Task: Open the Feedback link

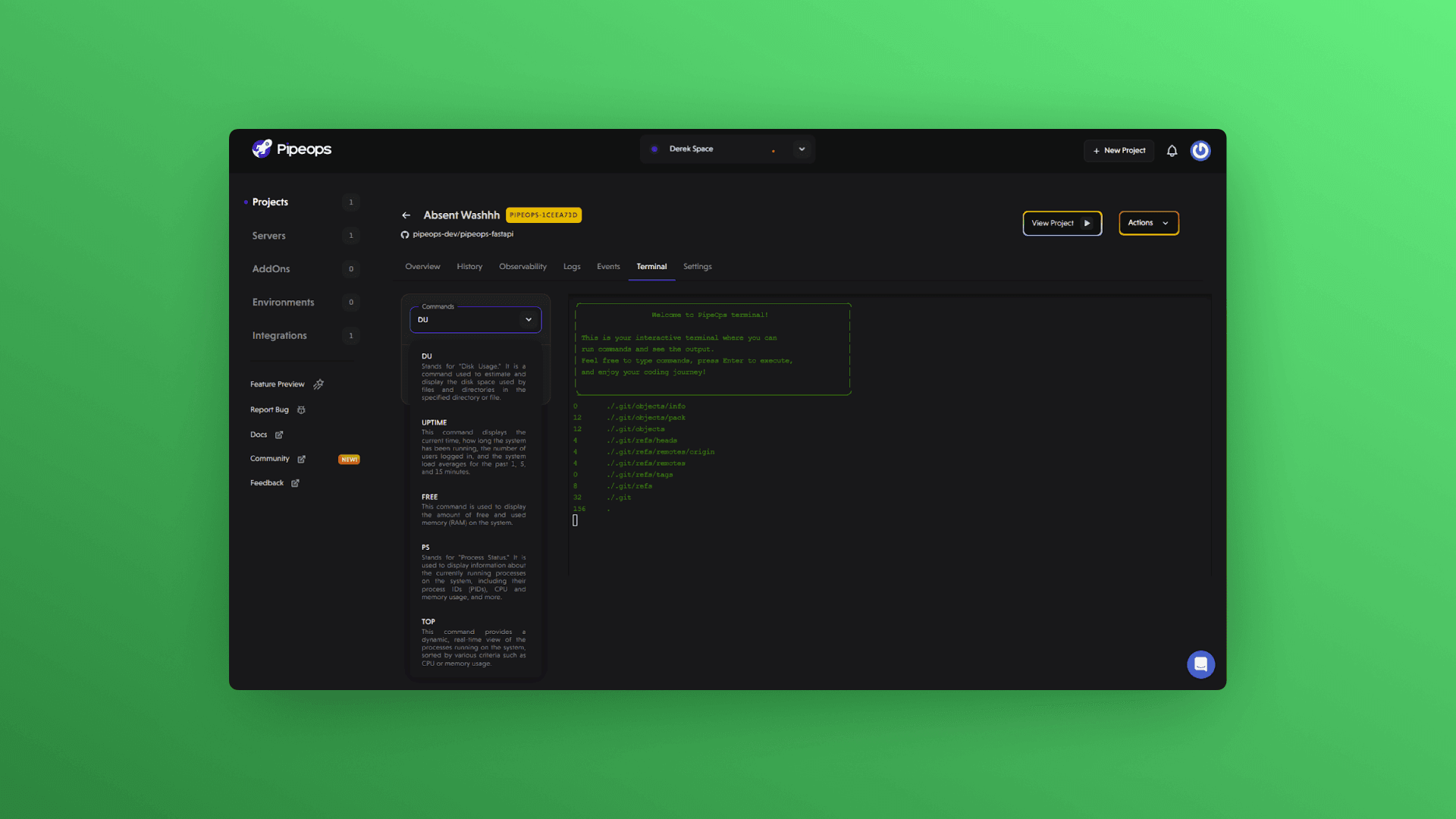Action: point(267,483)
